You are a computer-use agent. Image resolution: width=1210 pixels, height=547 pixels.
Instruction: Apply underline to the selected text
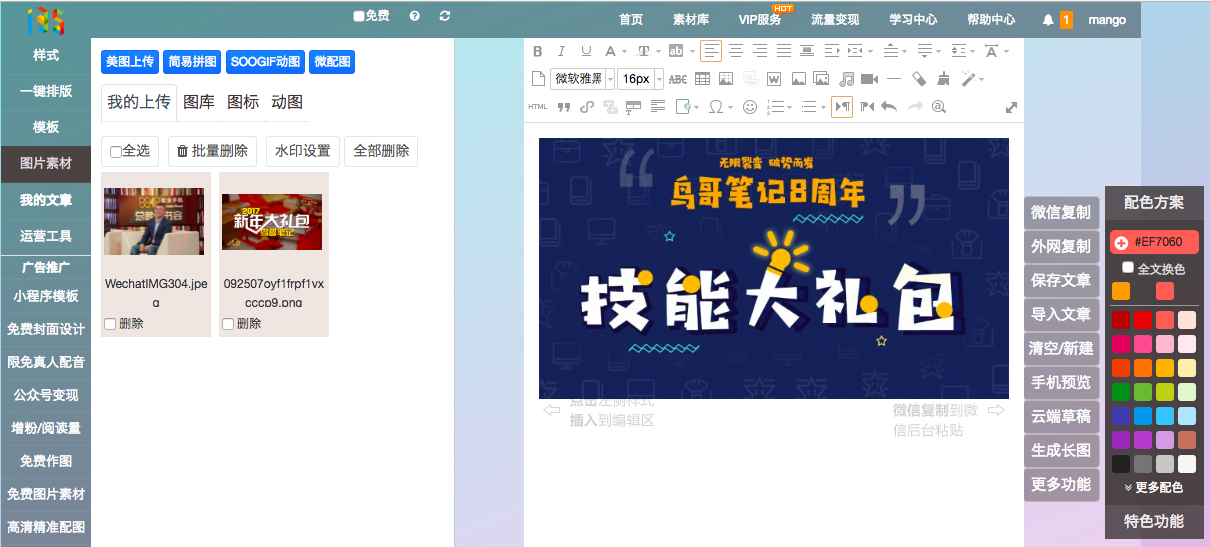click(586, 51)
